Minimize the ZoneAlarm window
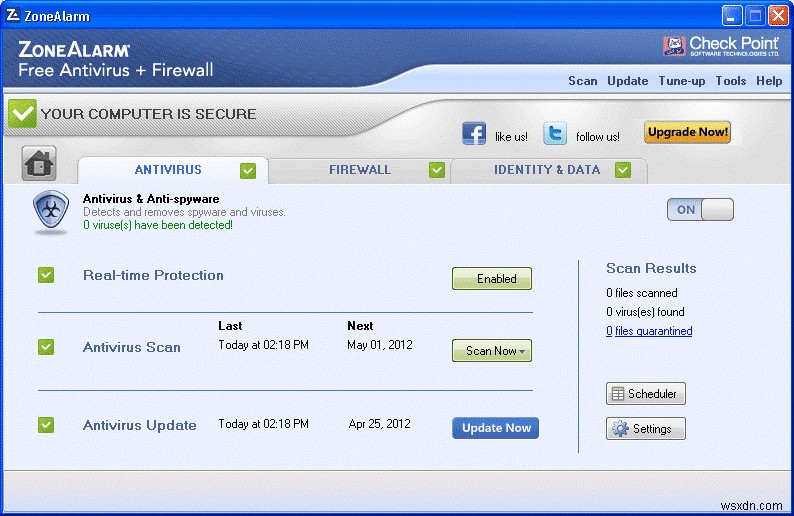Viewport: 794px width, 516px height. (731, 16)
